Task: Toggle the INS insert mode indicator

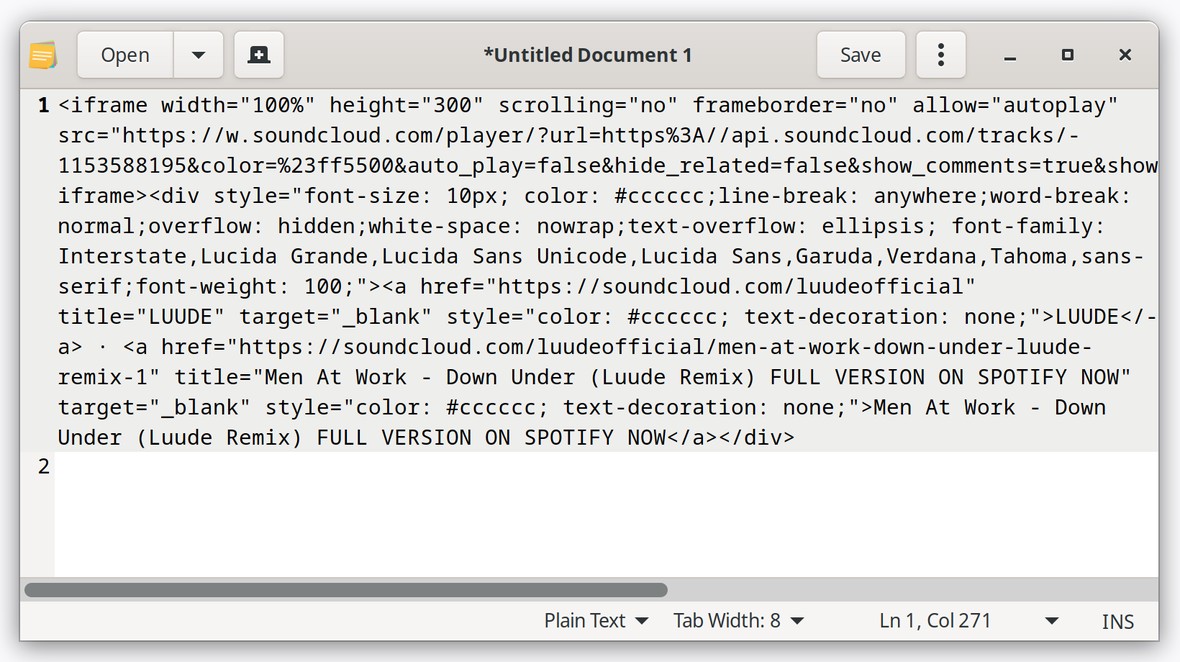Action: [x=1118, y=621]
